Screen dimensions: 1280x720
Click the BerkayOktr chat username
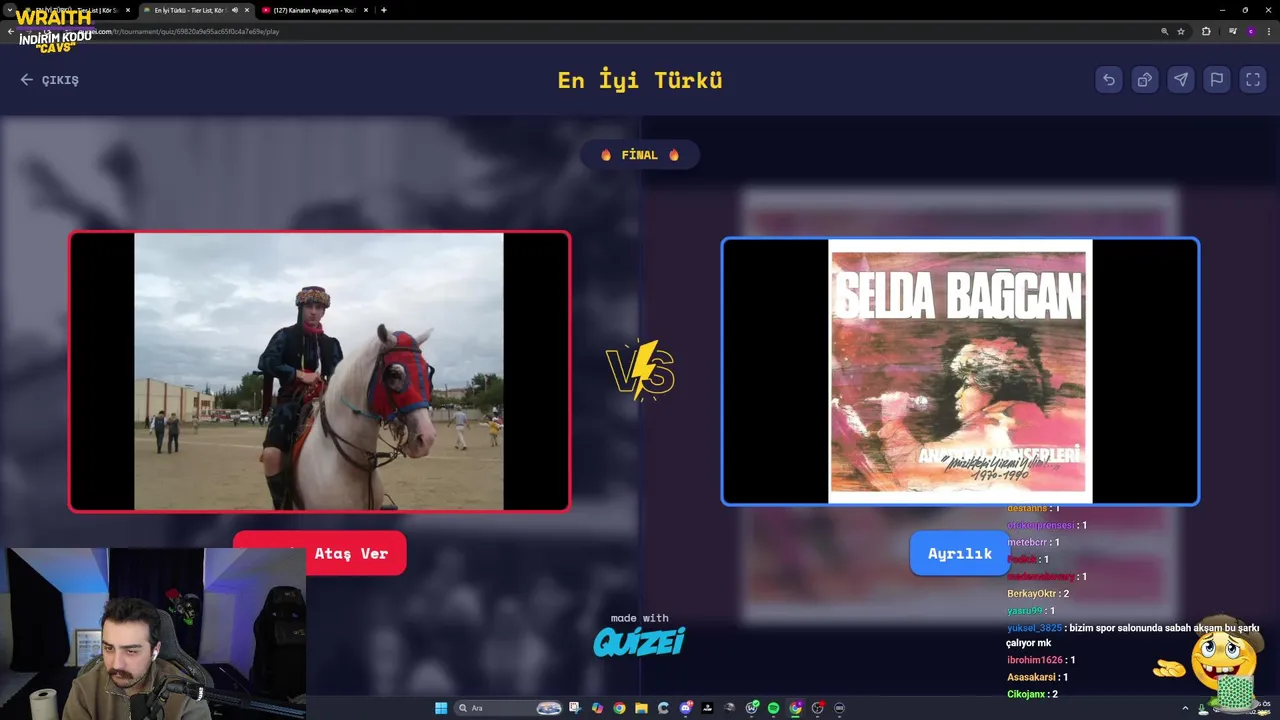[1031, 594]
